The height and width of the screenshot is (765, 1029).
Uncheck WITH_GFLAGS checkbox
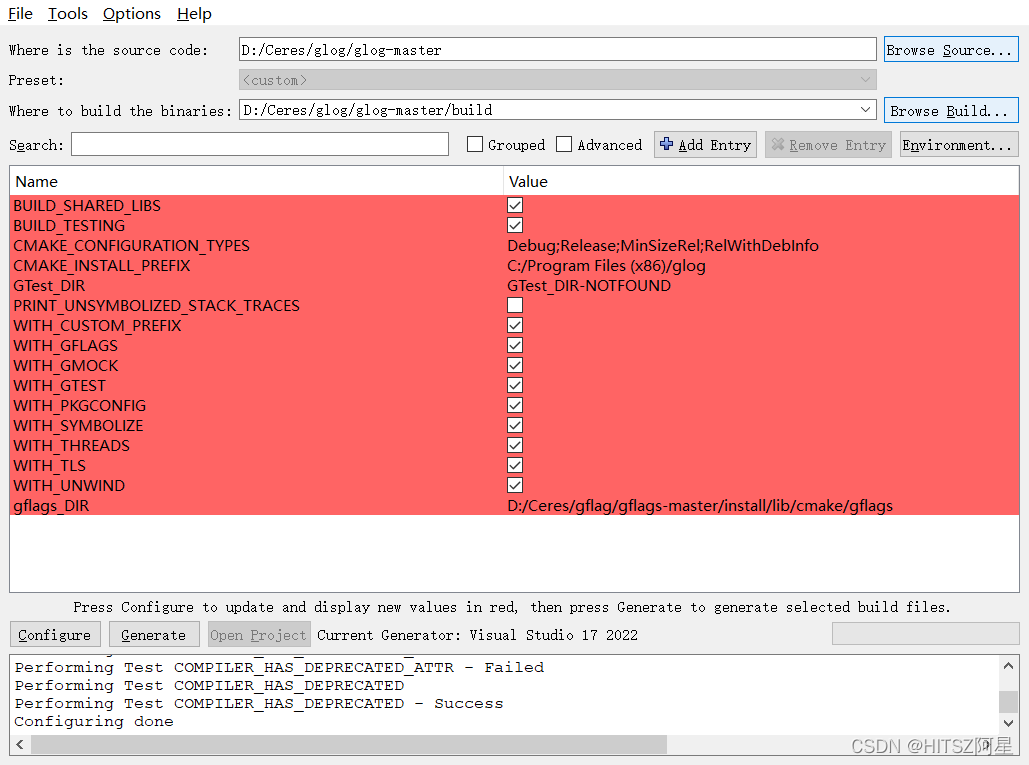tap(515, 345)
